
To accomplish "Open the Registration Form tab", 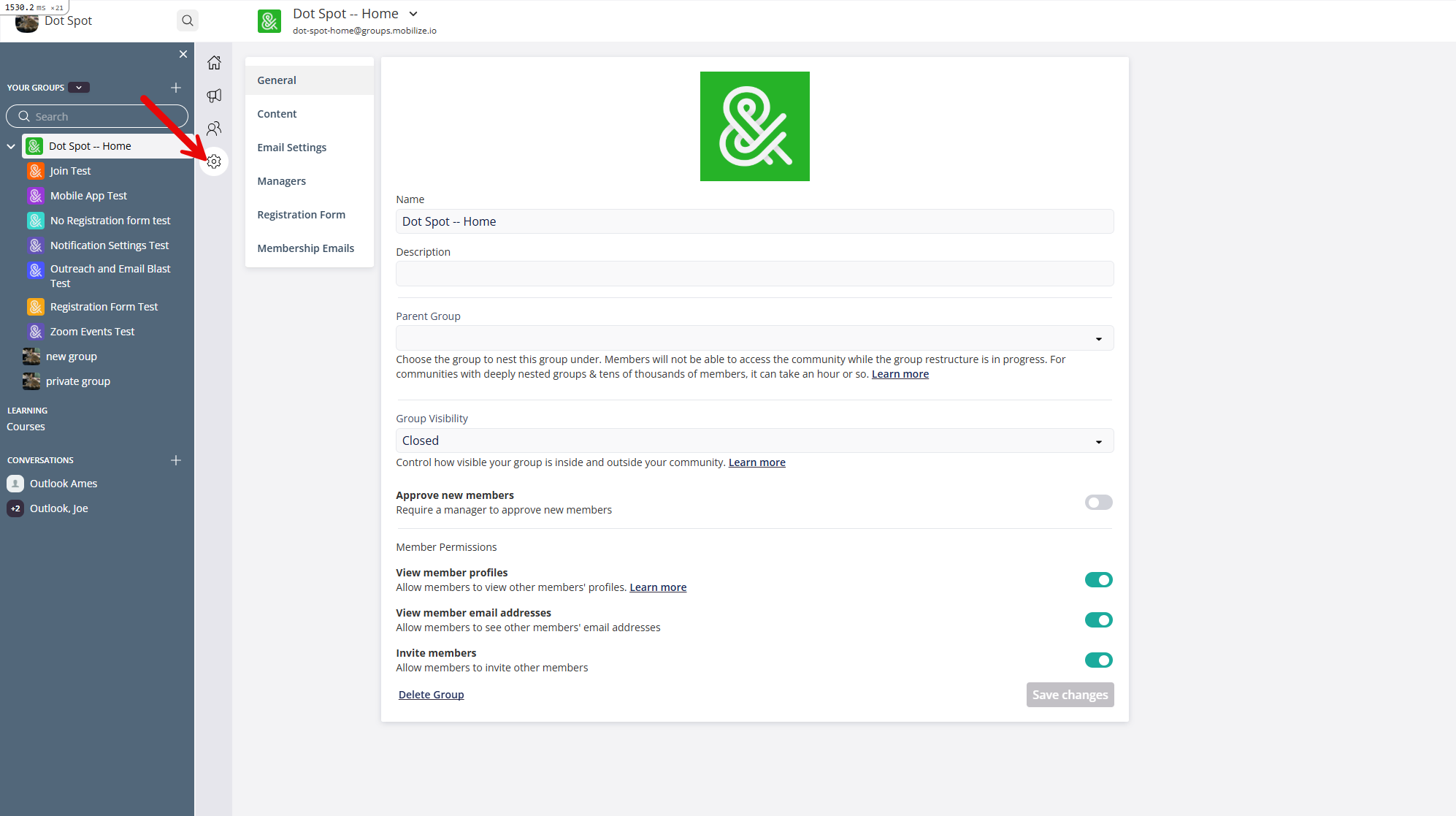I will pyautogui.click(x=310, y=215).
